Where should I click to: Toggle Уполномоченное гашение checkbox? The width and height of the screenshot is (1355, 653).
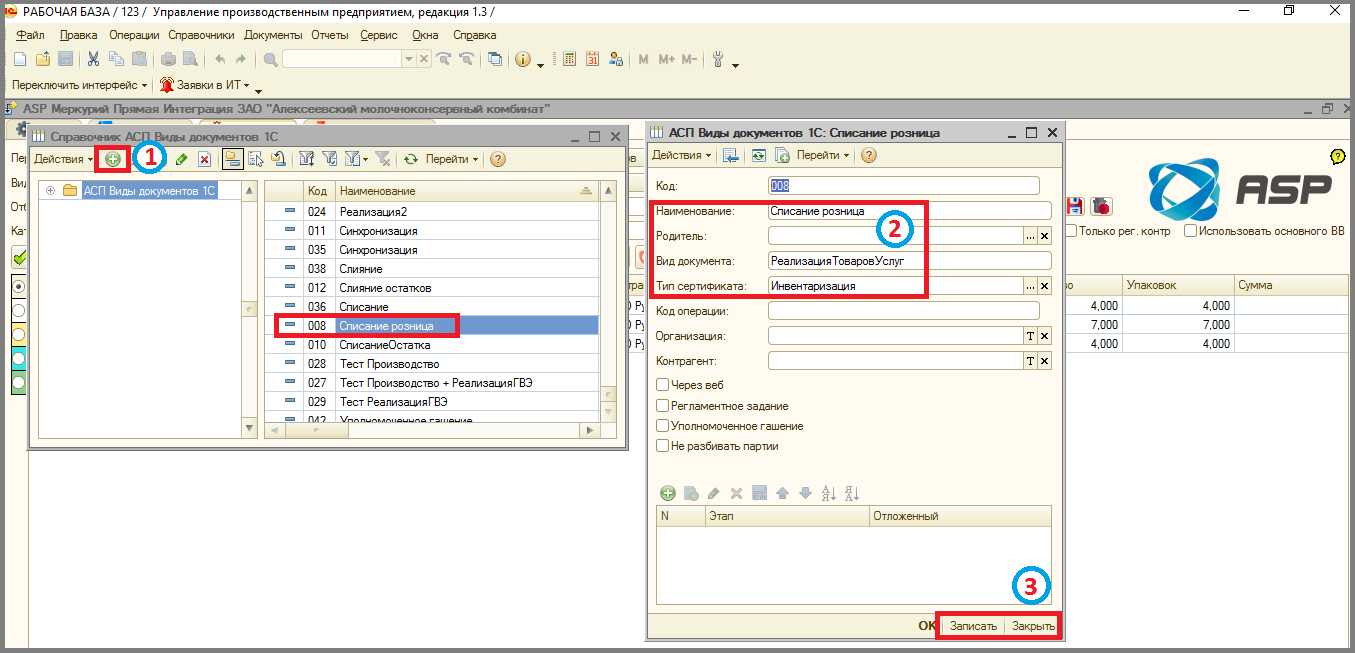662,426
